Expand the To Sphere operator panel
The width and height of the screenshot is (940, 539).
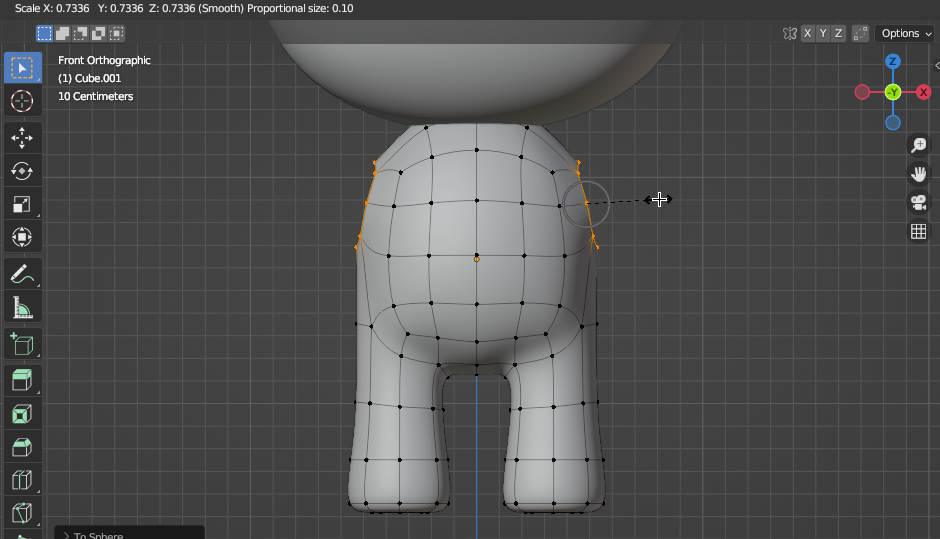(x=129, y=533)
